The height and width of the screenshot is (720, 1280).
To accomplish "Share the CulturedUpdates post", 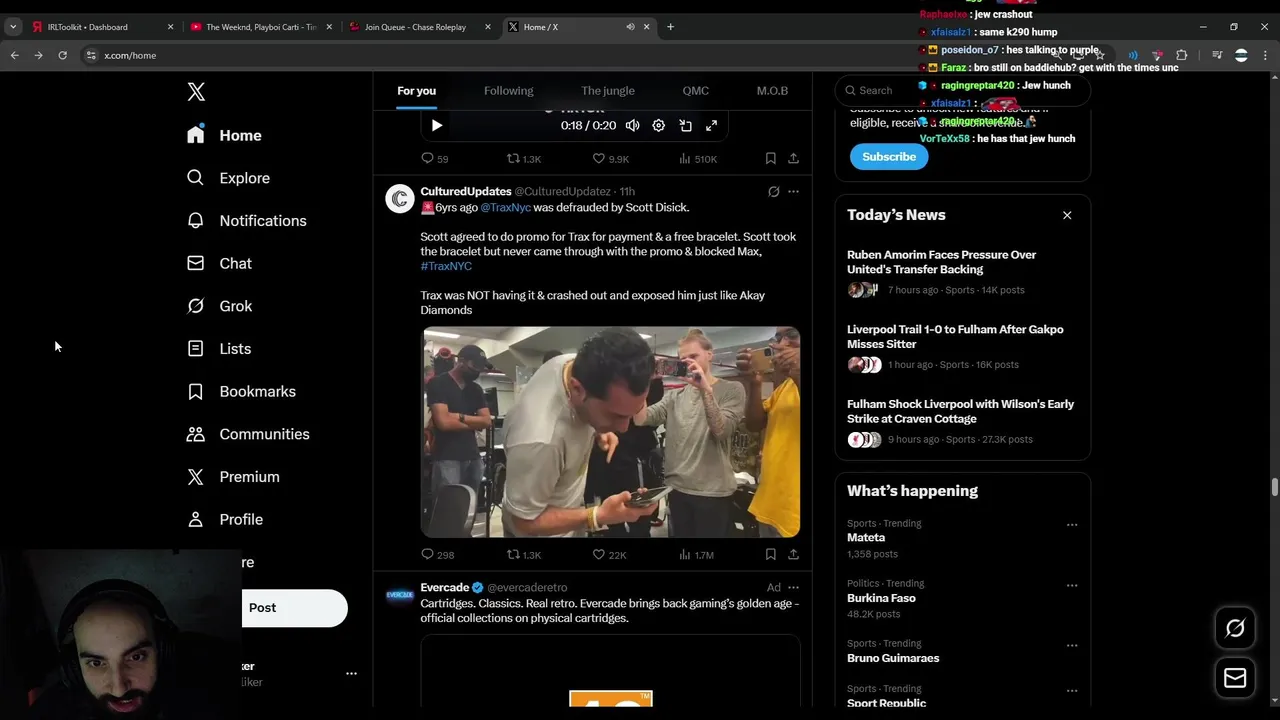I will coord(793,554).
